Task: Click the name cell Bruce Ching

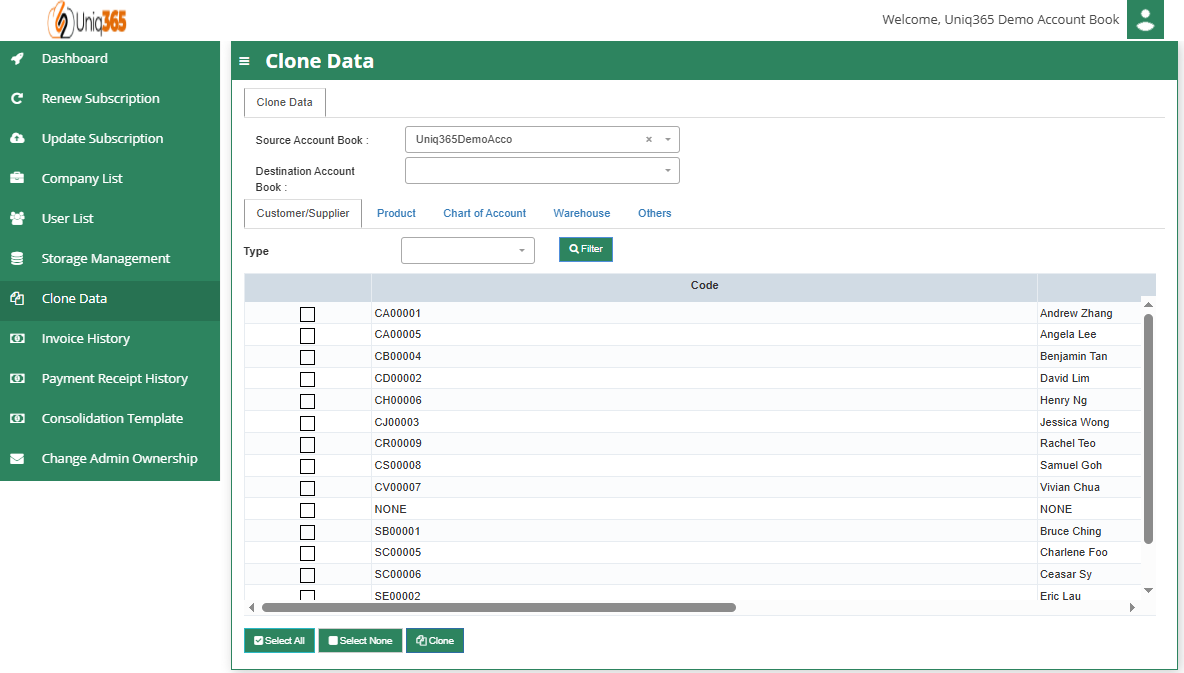Action: [1071, 531]
